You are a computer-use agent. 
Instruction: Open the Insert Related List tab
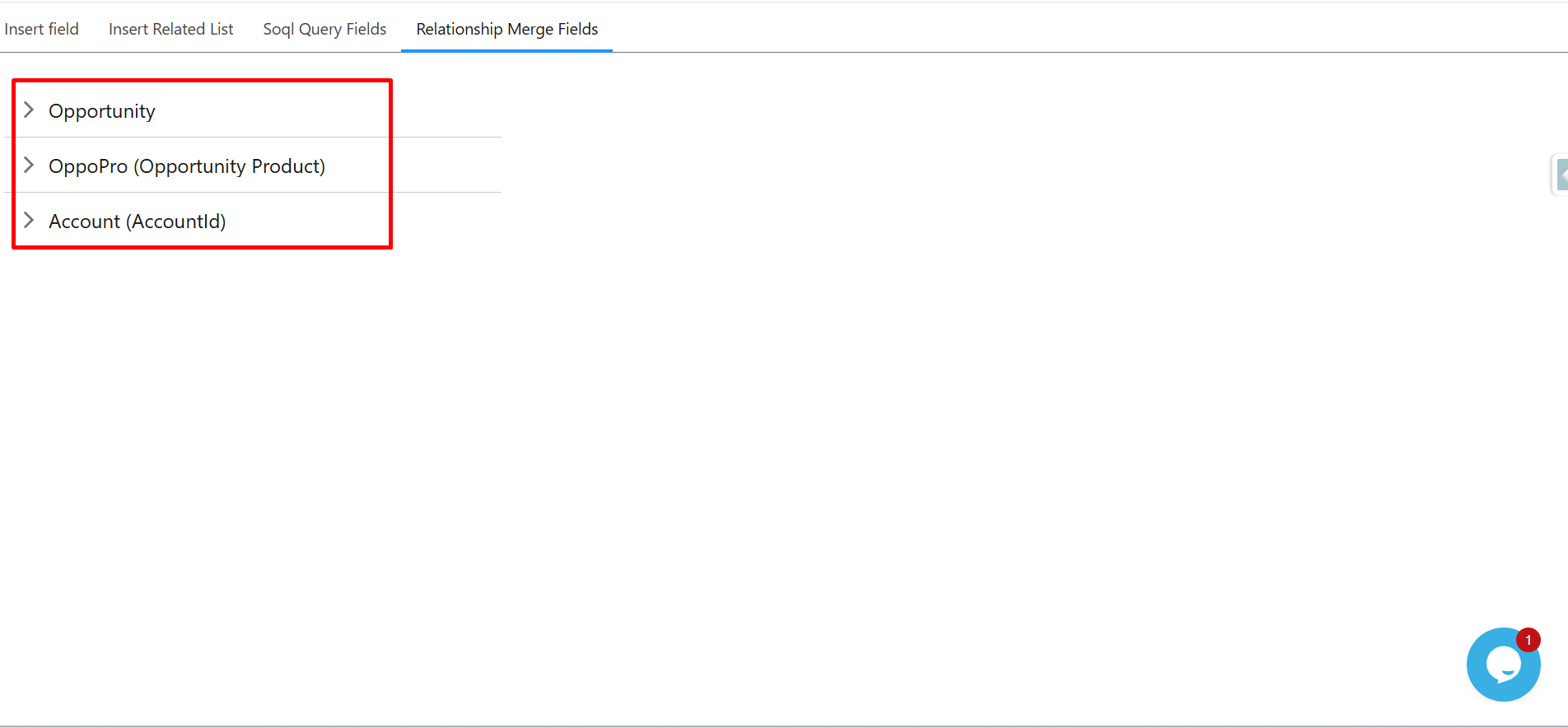click(170, 29)
